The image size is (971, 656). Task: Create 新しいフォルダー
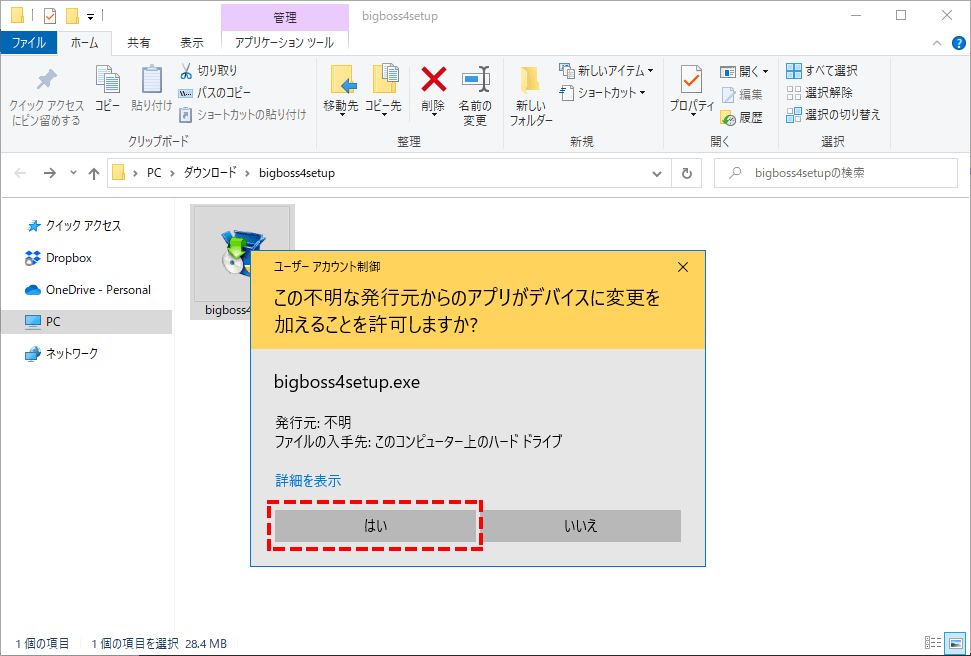pyautogui.click(x=531, y=96)
